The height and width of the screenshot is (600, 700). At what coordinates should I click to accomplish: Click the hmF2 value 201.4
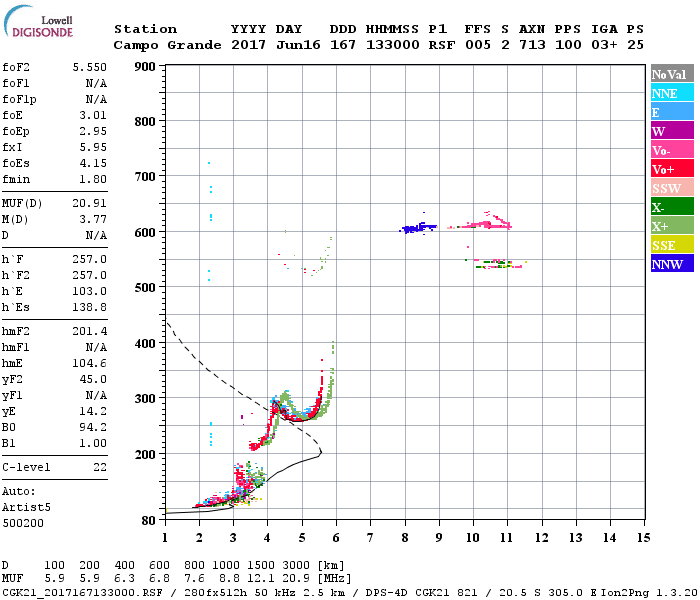tap(90, 331)
